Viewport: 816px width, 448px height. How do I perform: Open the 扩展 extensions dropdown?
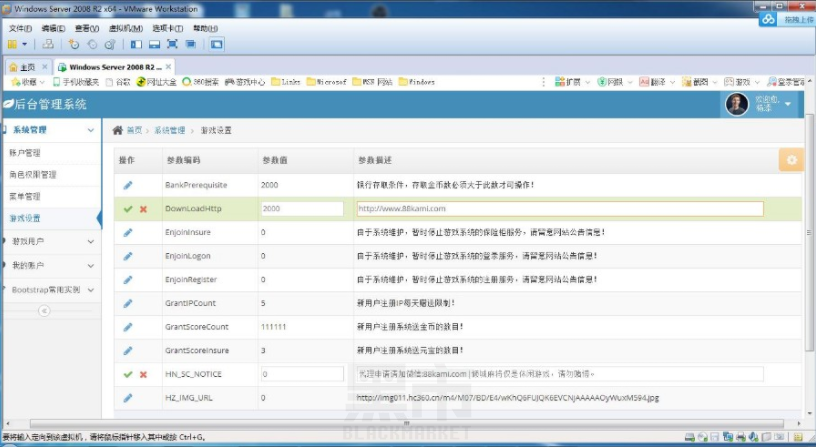[572, 82]
